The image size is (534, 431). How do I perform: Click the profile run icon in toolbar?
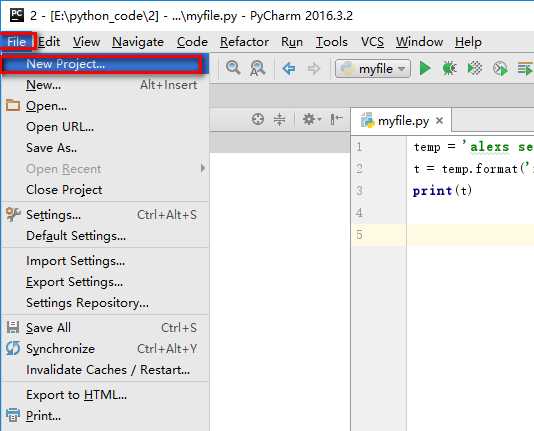(x=500, y=69)
